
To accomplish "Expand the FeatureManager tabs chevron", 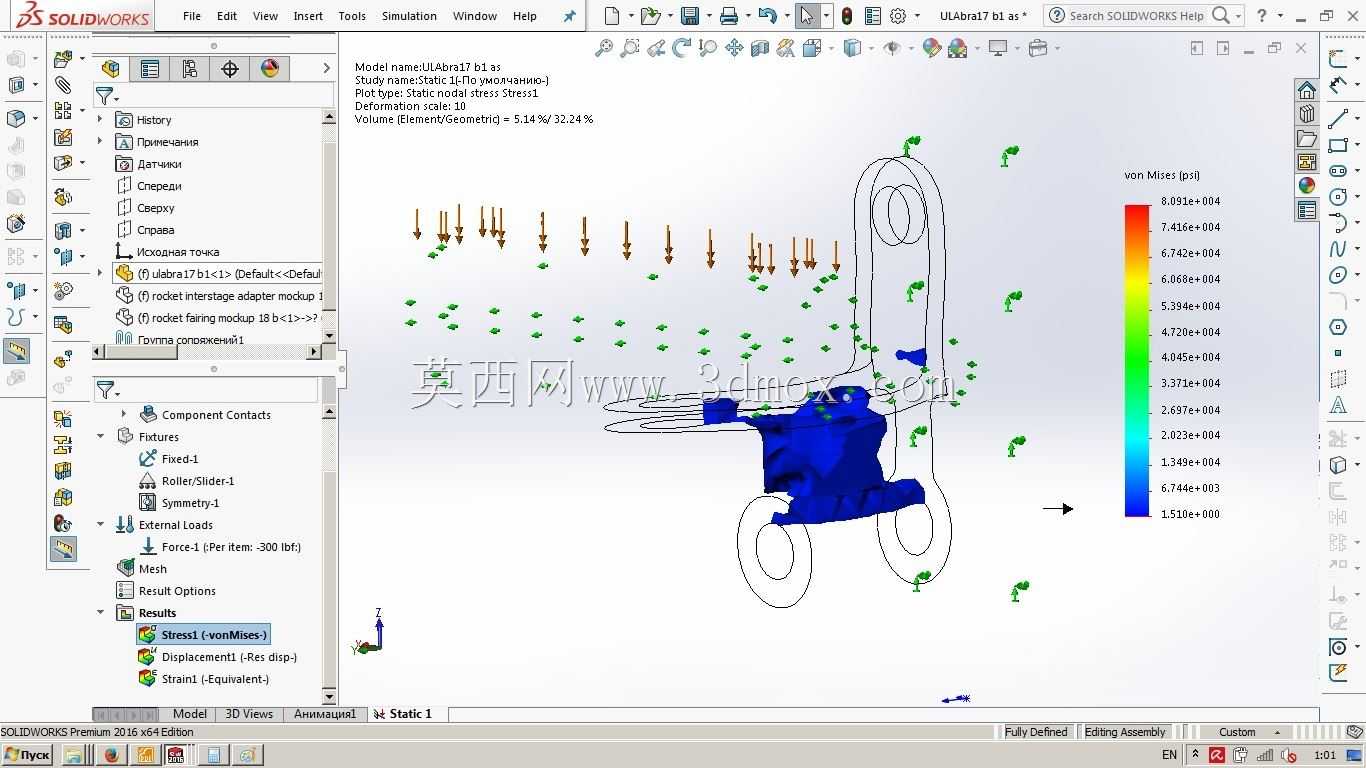I will tap(326, 68).
